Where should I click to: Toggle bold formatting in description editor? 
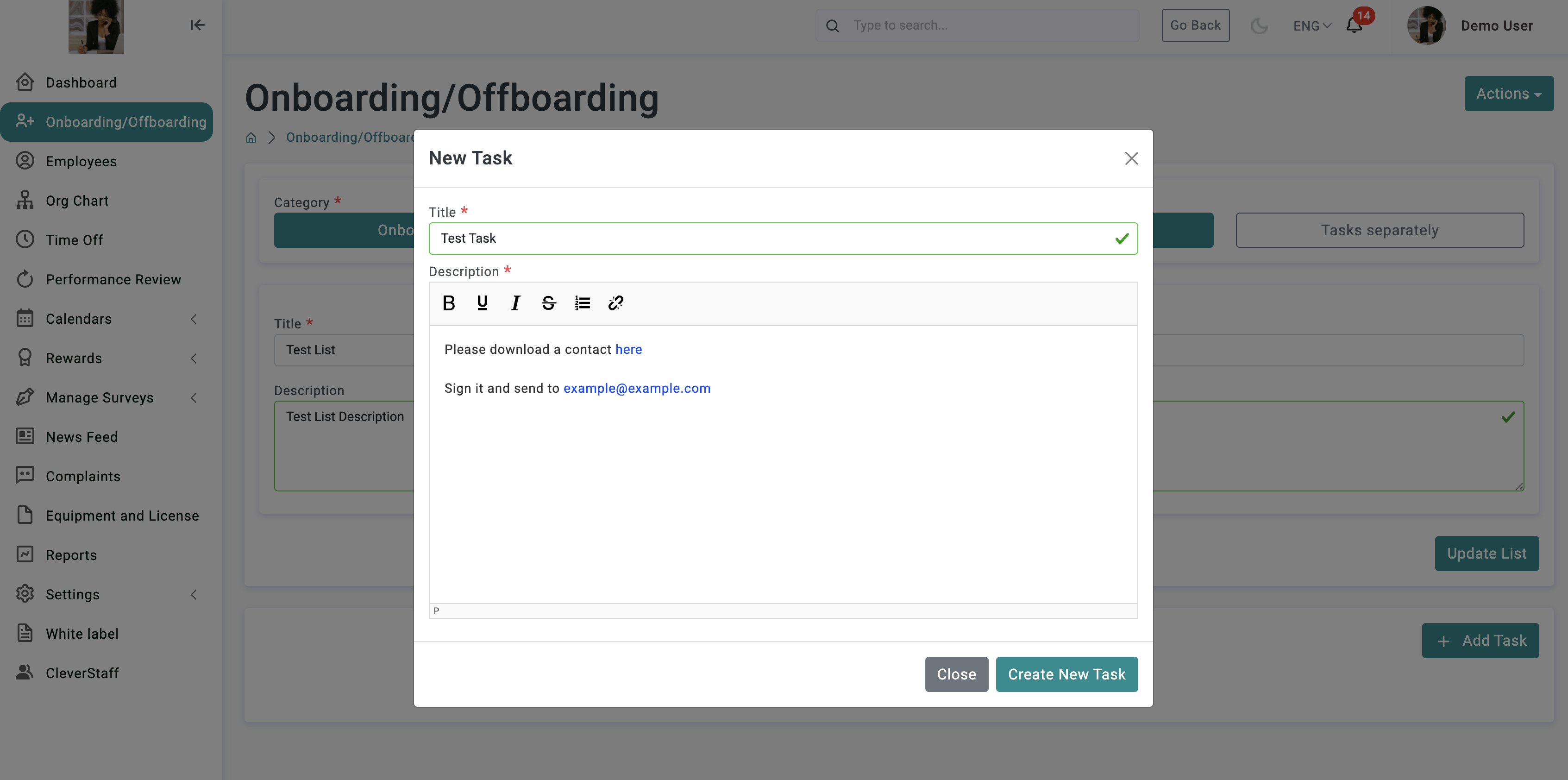pyautogui.click(x=449, y=302)
